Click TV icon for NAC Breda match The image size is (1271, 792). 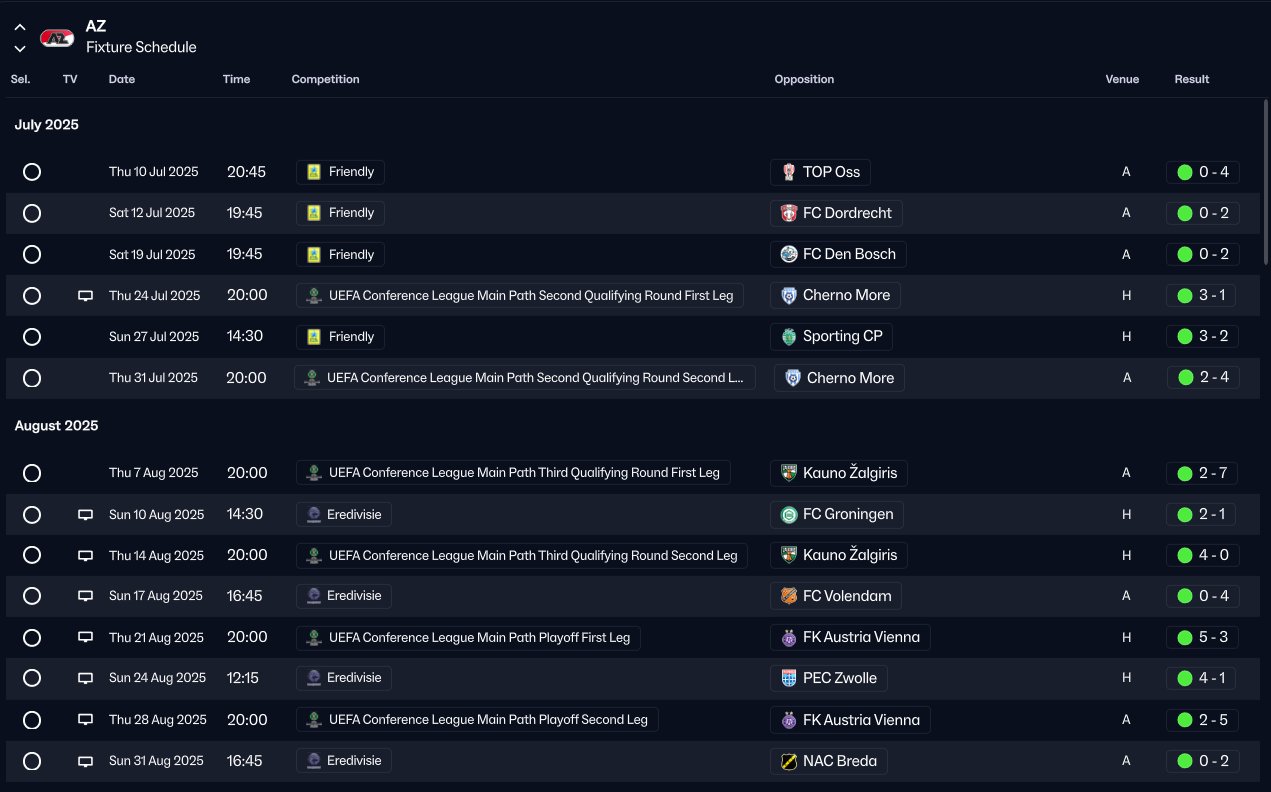tap(86, 761)
